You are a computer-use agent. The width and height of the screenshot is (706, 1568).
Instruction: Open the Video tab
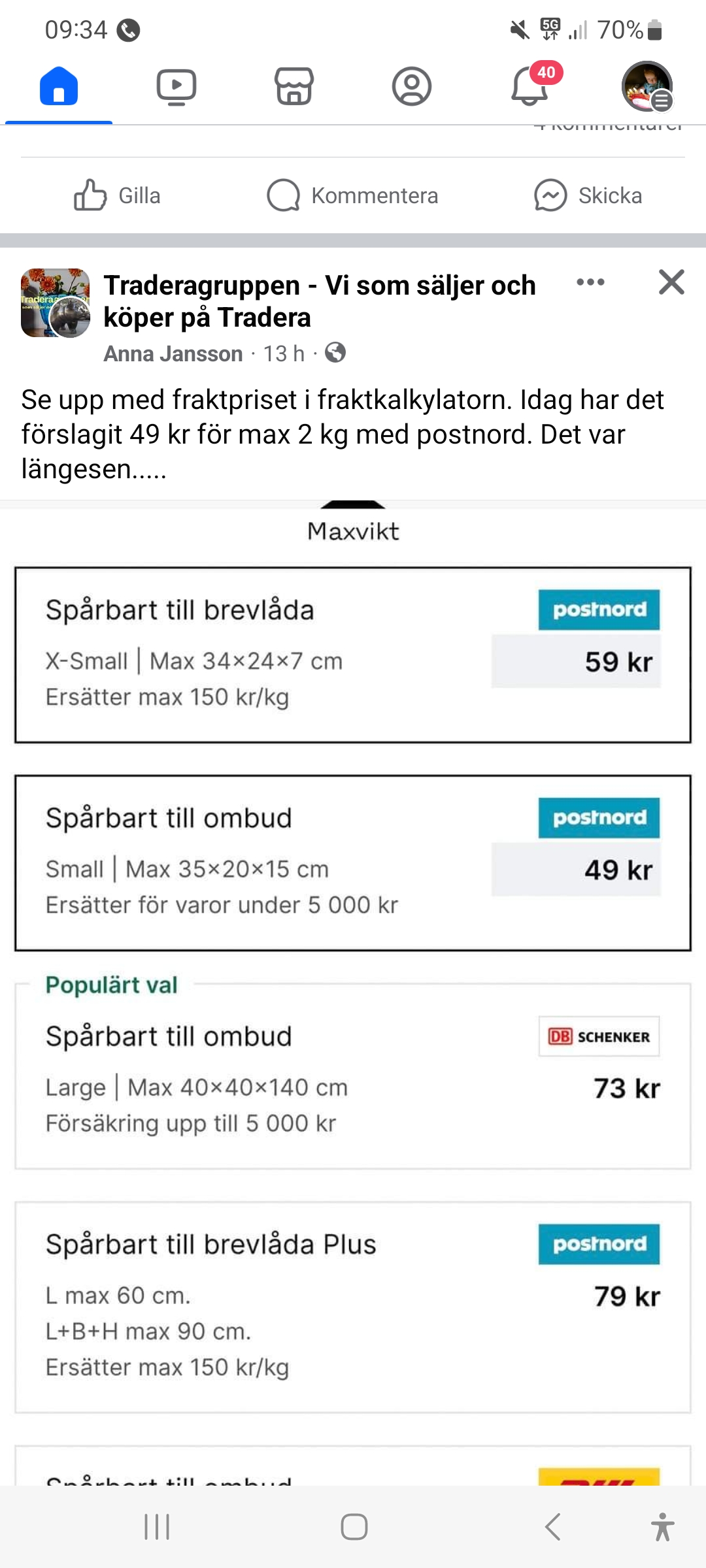point(176,86)
